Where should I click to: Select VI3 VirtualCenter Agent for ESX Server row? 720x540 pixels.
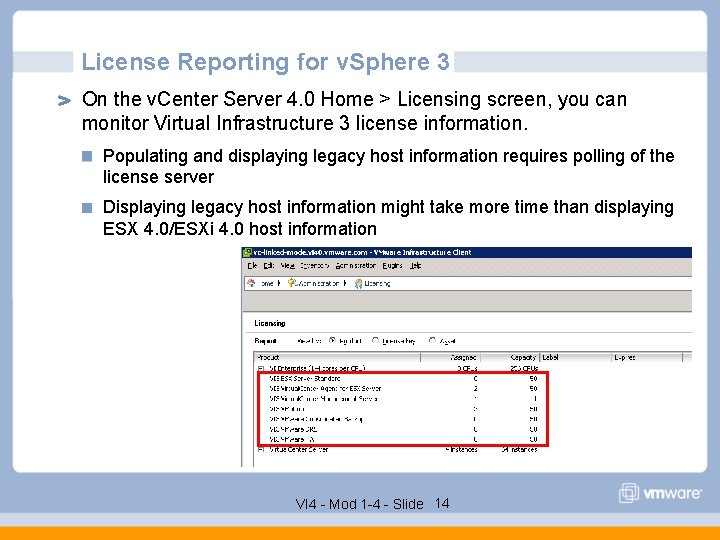pyautogui.click(x=403, y=388)
